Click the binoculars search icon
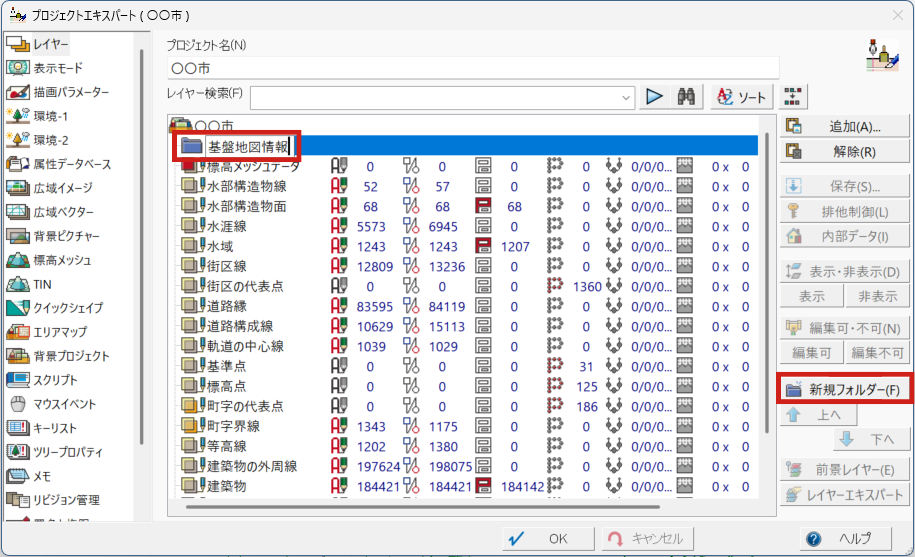 687,97
